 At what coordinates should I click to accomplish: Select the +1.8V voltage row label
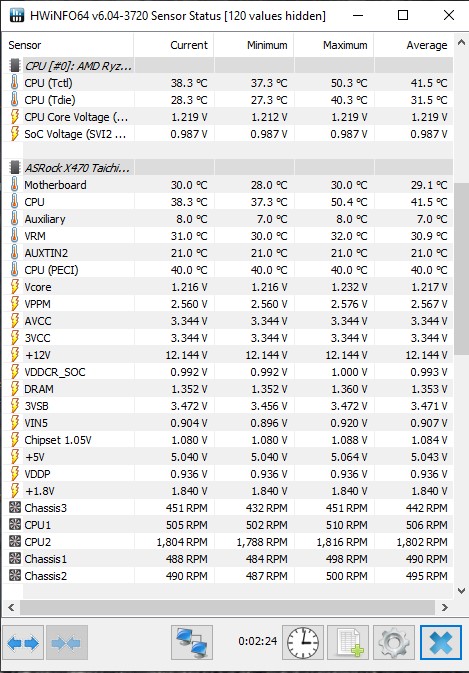click(x=39, y=491)
